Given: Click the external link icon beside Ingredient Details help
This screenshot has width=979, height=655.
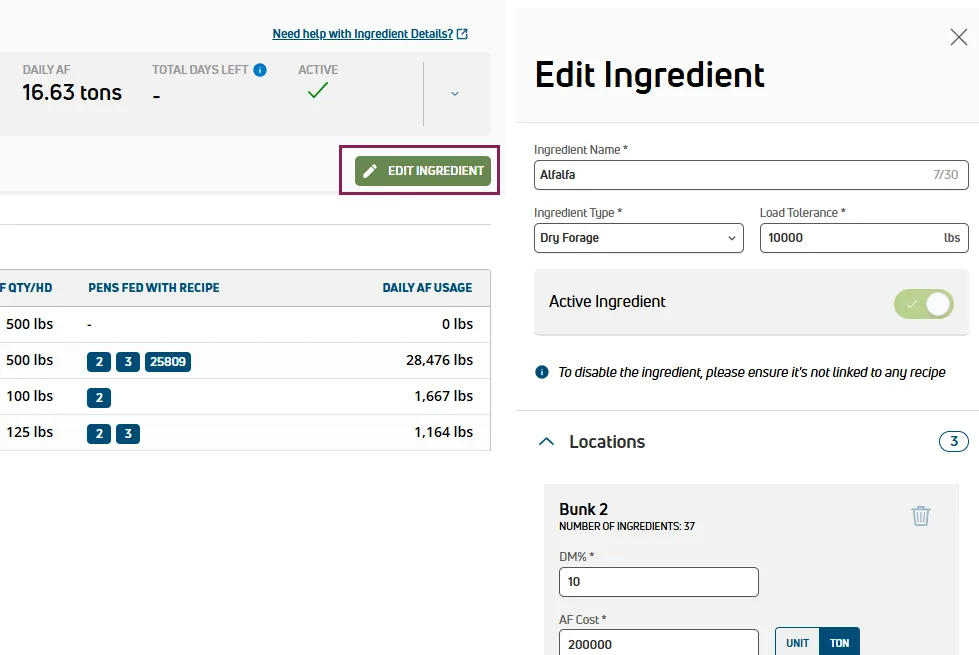Looking at the screenshot, I should pyautogui.click(x=462, y=34).
